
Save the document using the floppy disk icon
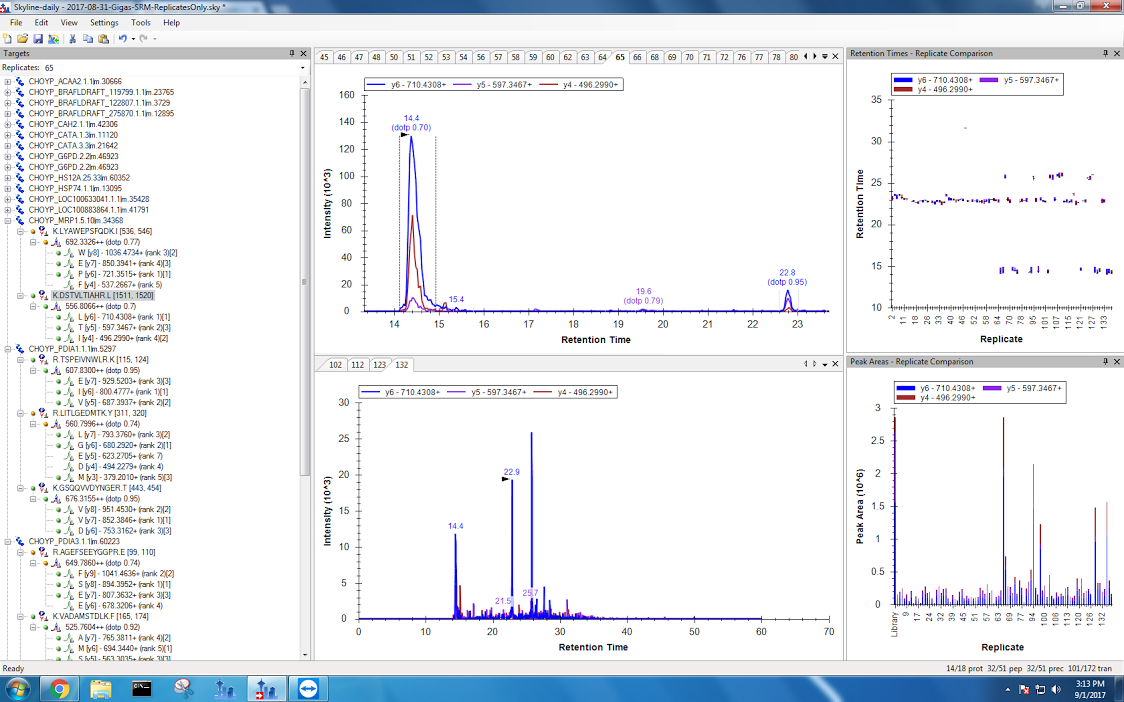coord(37,39)
